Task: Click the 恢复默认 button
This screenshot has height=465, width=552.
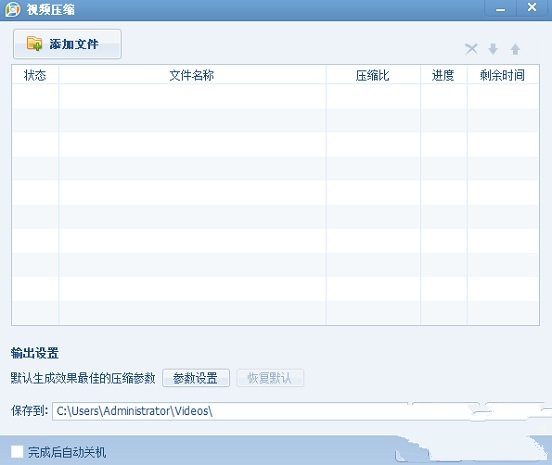Action: coord(270,378)
